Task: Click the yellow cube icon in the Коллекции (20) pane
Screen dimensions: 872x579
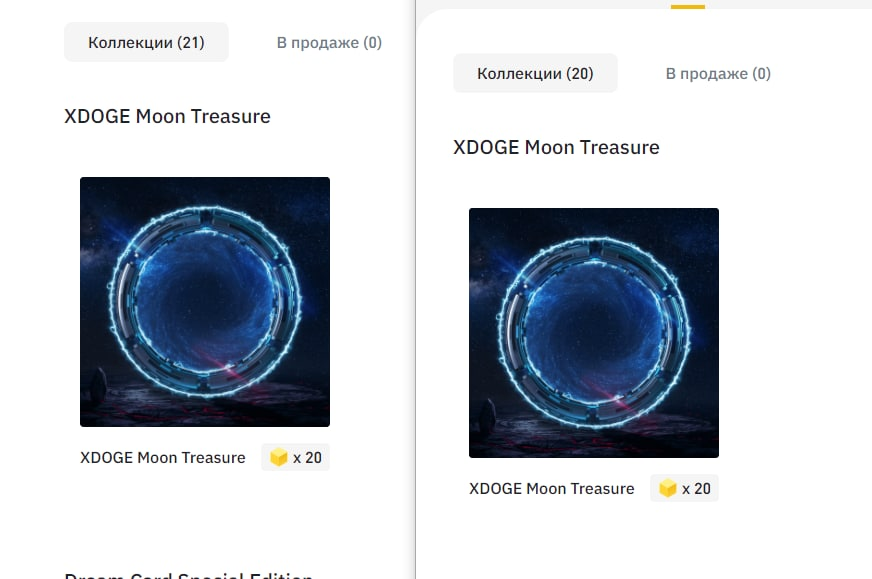Action: click(x=667, y=488)
